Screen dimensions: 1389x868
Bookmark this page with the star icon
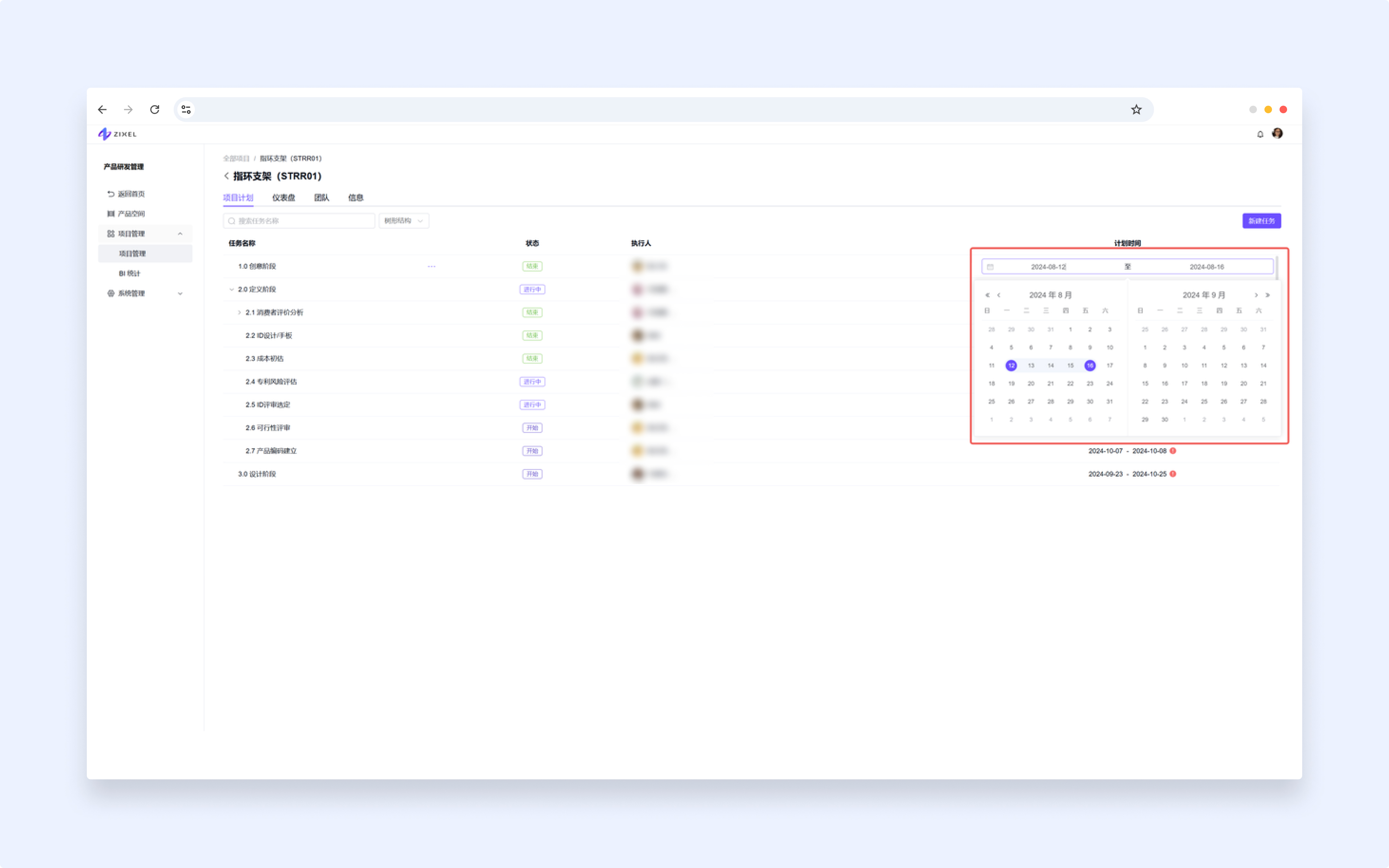[1136, 110]
